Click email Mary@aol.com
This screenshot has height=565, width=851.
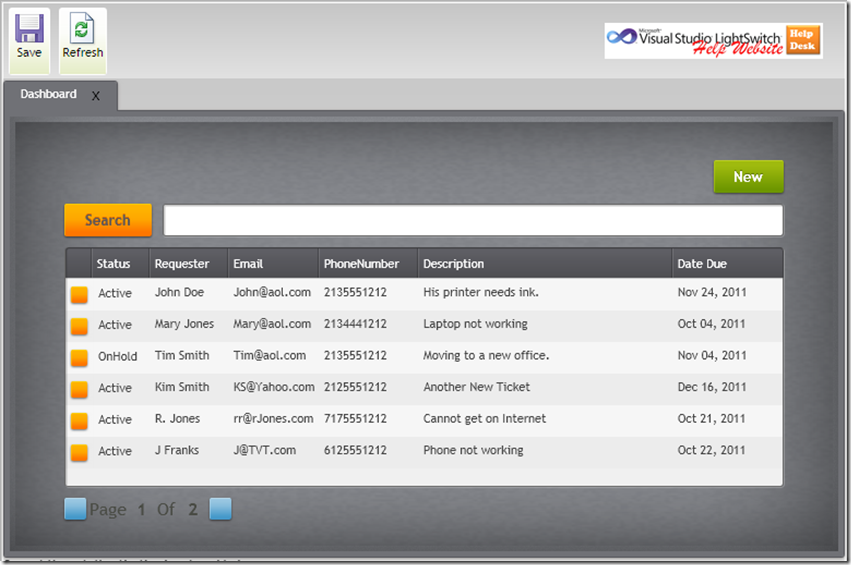[x=272, y=324]
